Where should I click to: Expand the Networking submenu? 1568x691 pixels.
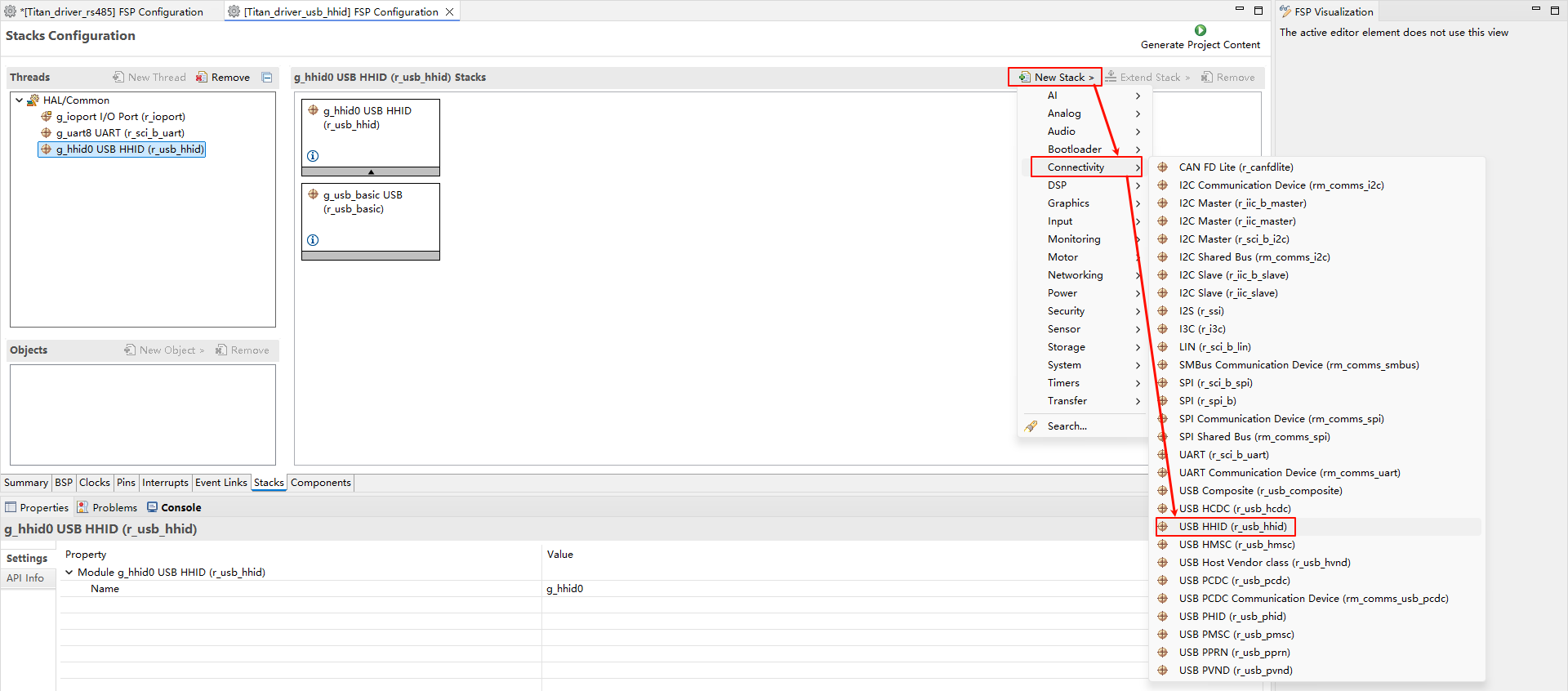pos(1075,275)
